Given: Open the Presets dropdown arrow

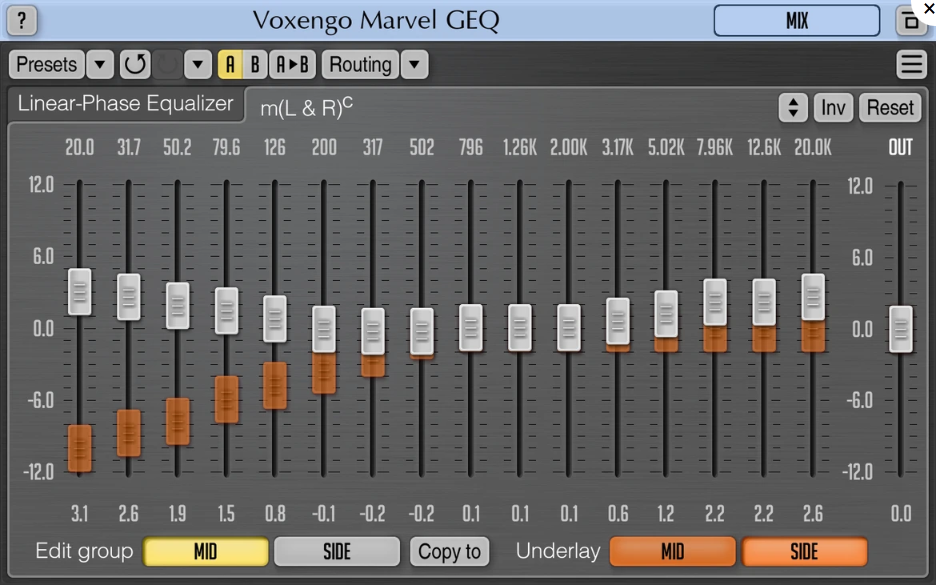Looking at the screenshot, I should [x=100, y=64].
